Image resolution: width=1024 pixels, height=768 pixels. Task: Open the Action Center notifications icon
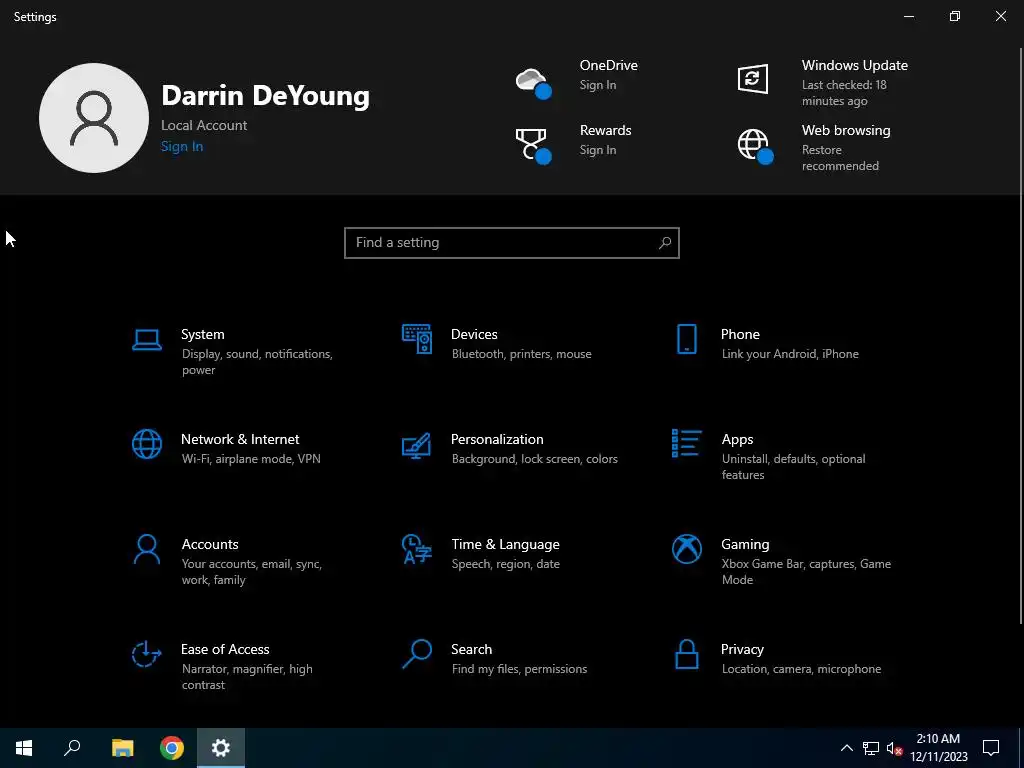coord(991,748)
